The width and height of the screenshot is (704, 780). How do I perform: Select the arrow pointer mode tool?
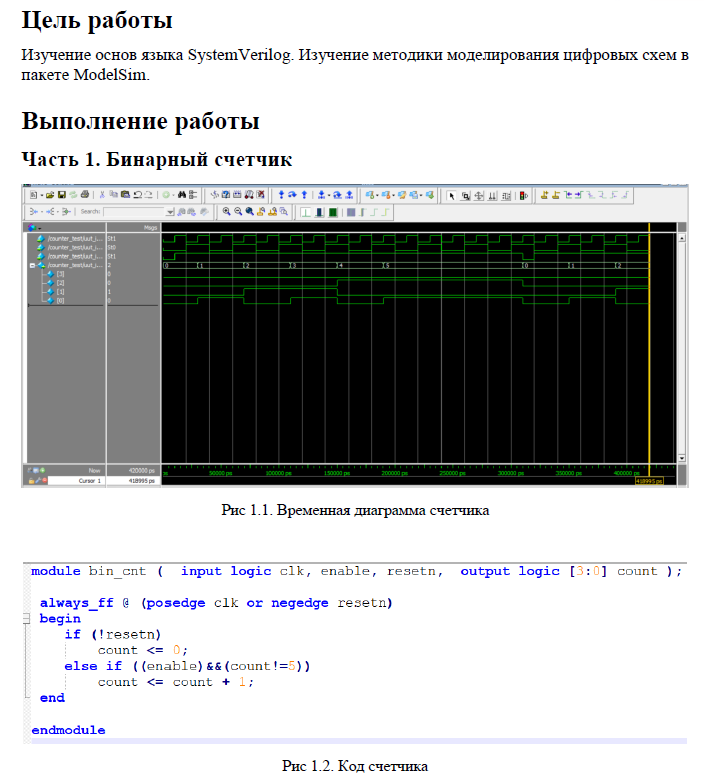[x=451, y=194]
